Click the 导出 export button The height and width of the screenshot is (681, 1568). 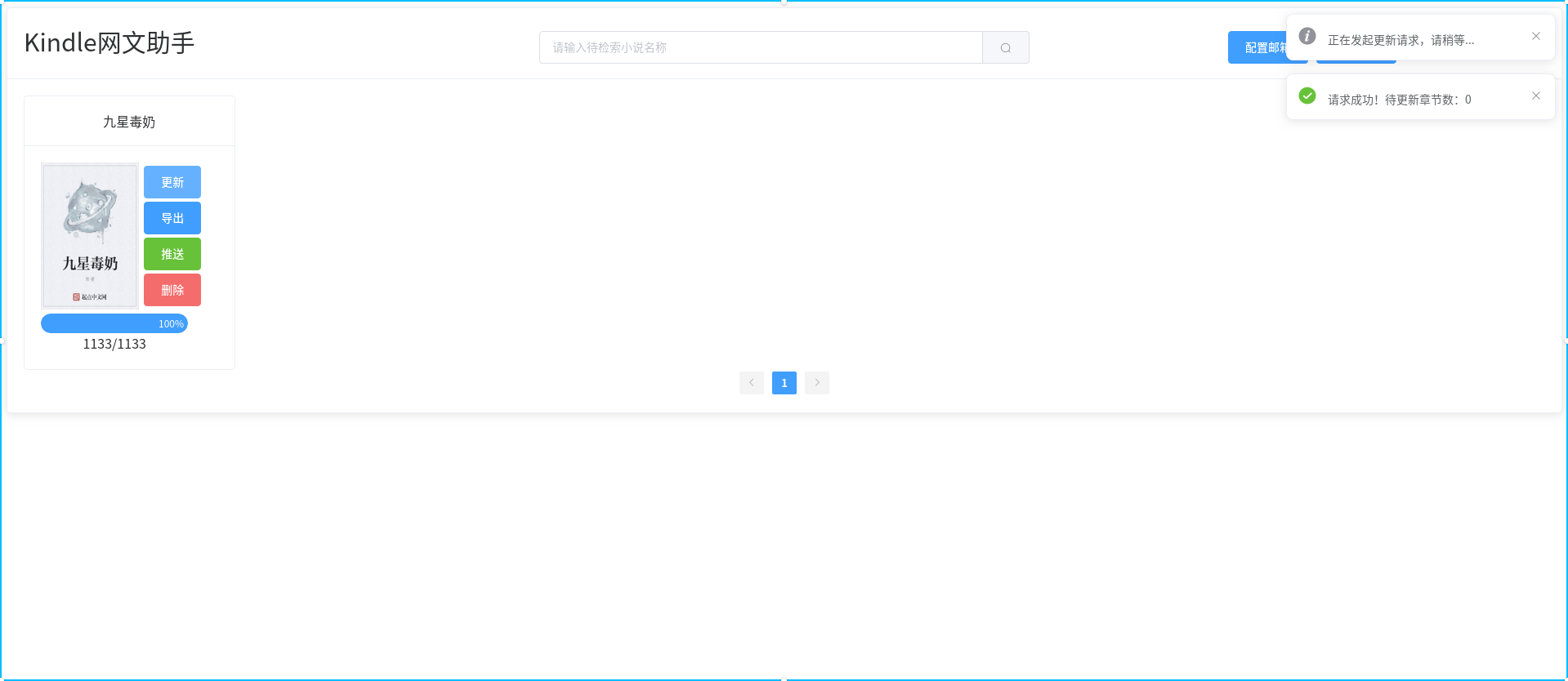pyautogui.click(x=172, y=218)
